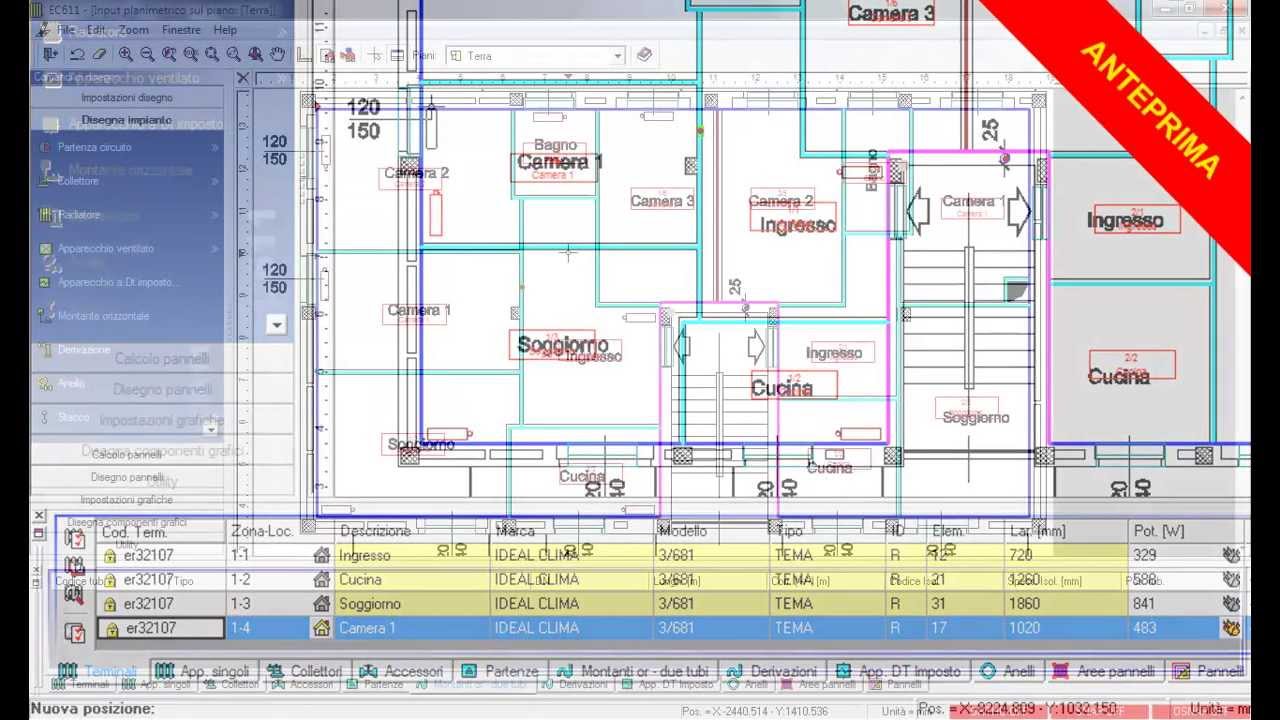
Task: Click the flame icon beside 483 W
Action: click(x=1231, y=628)
